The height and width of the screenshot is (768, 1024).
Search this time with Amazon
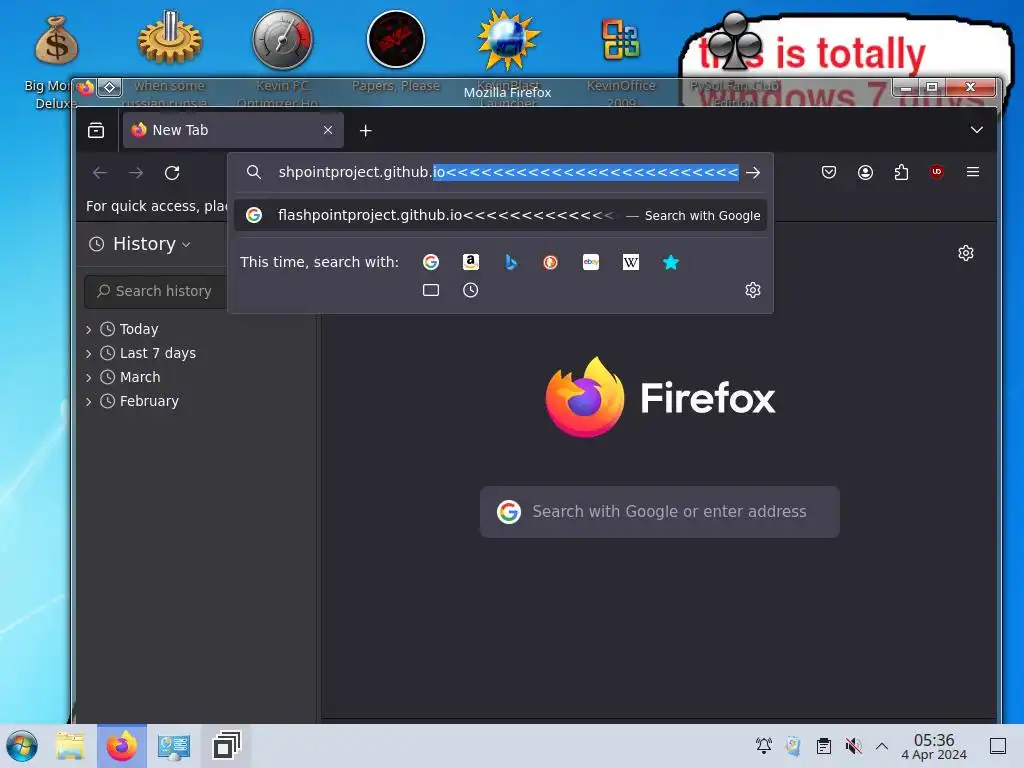pyautogui.click(x=471, y=262)
